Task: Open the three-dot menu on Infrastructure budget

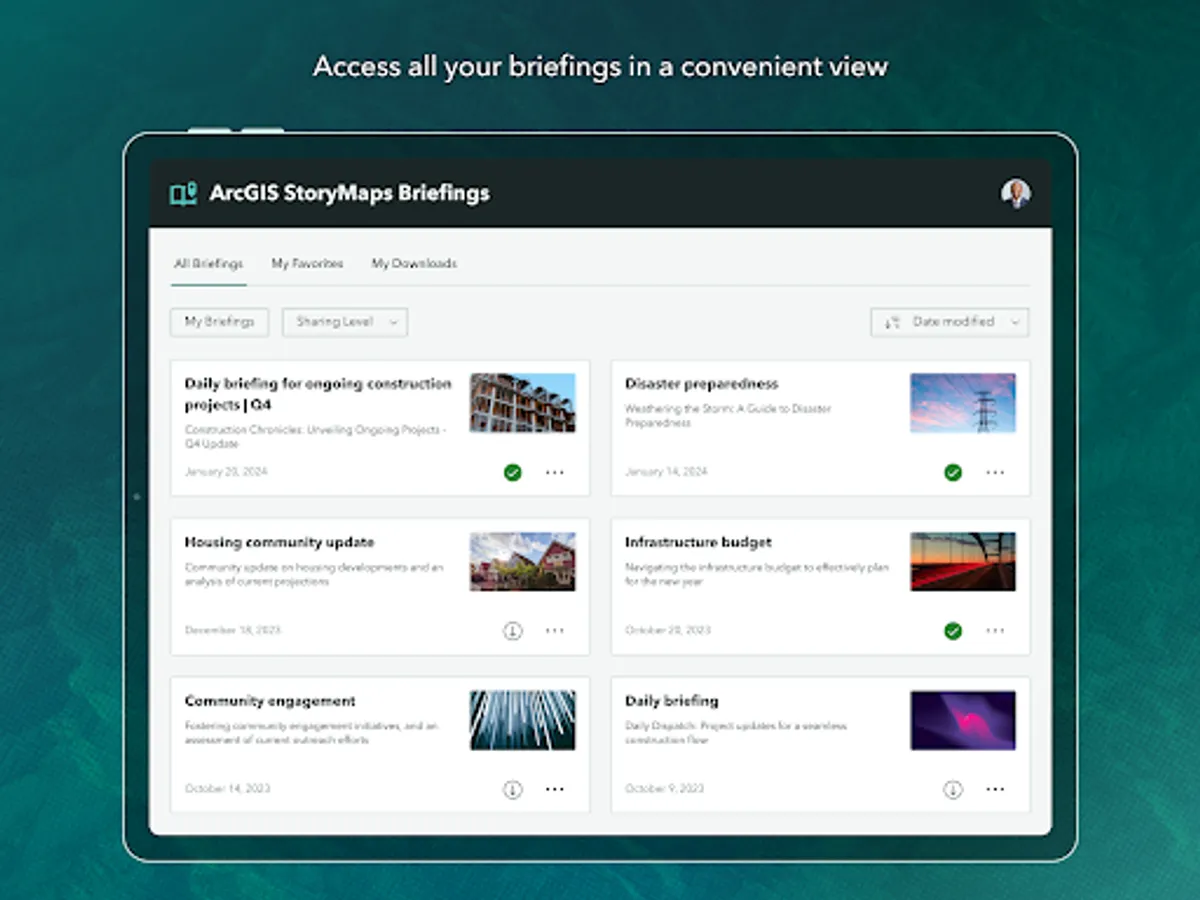Action: [995, 630]
